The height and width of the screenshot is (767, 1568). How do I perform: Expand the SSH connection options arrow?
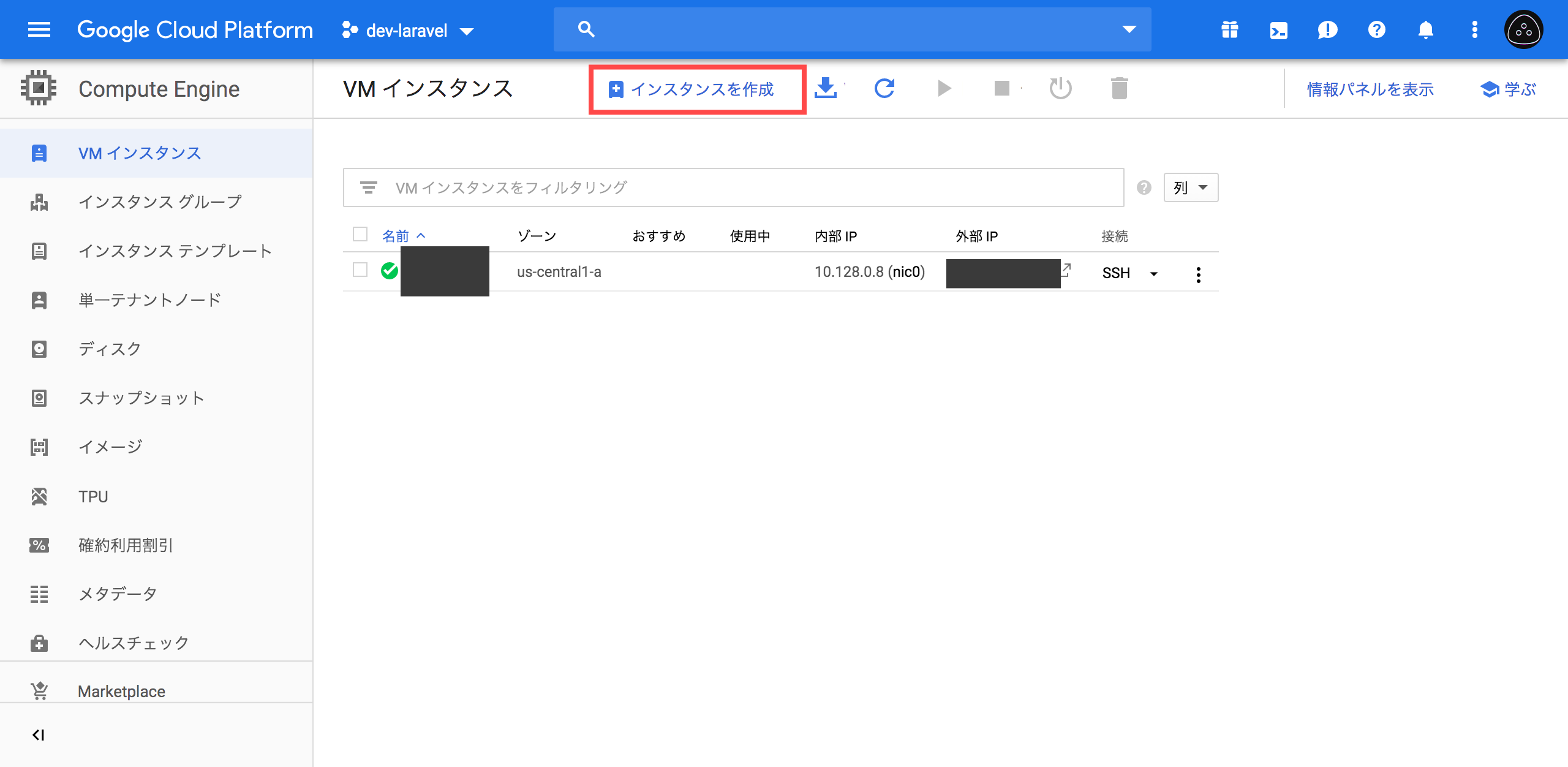(x=1154, y=273)
